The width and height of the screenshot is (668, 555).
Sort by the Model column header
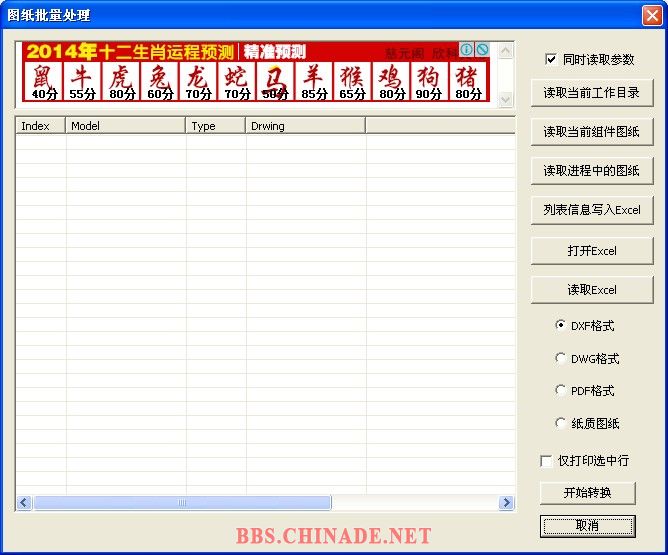click(125, 126)
